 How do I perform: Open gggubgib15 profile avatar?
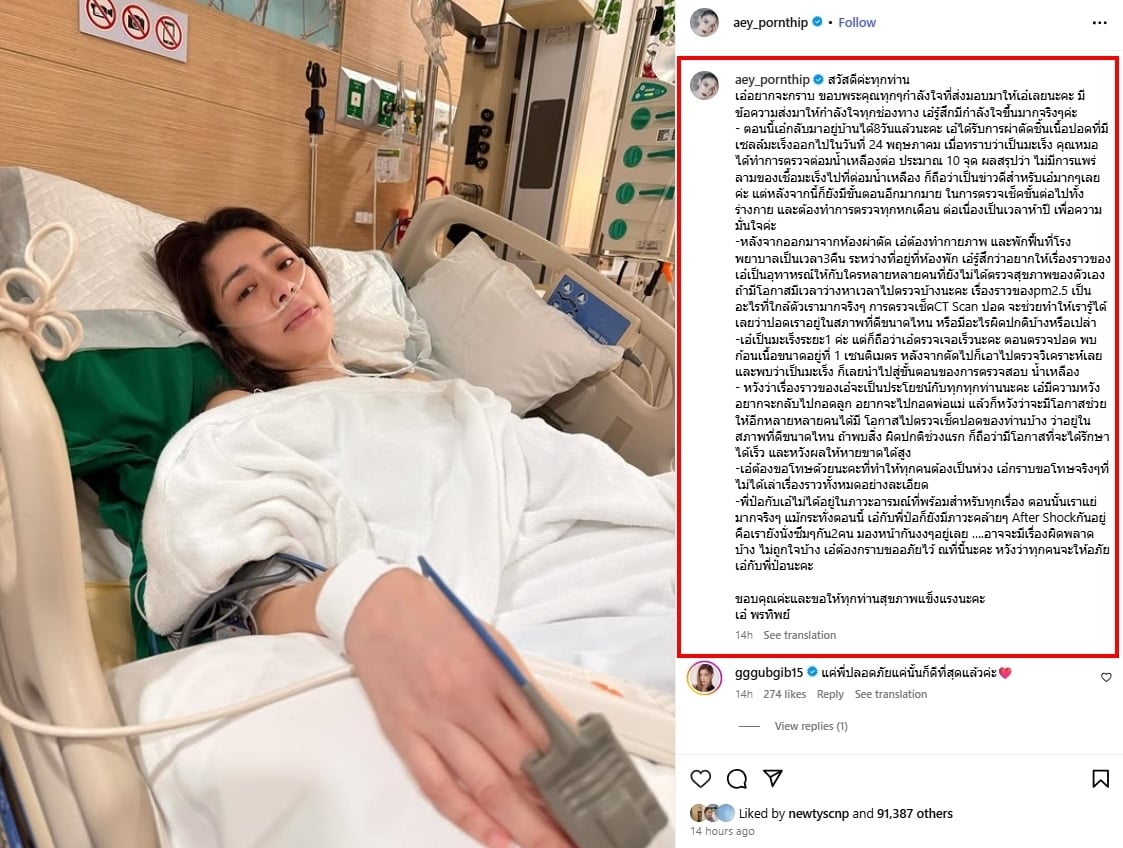point(704,678)
